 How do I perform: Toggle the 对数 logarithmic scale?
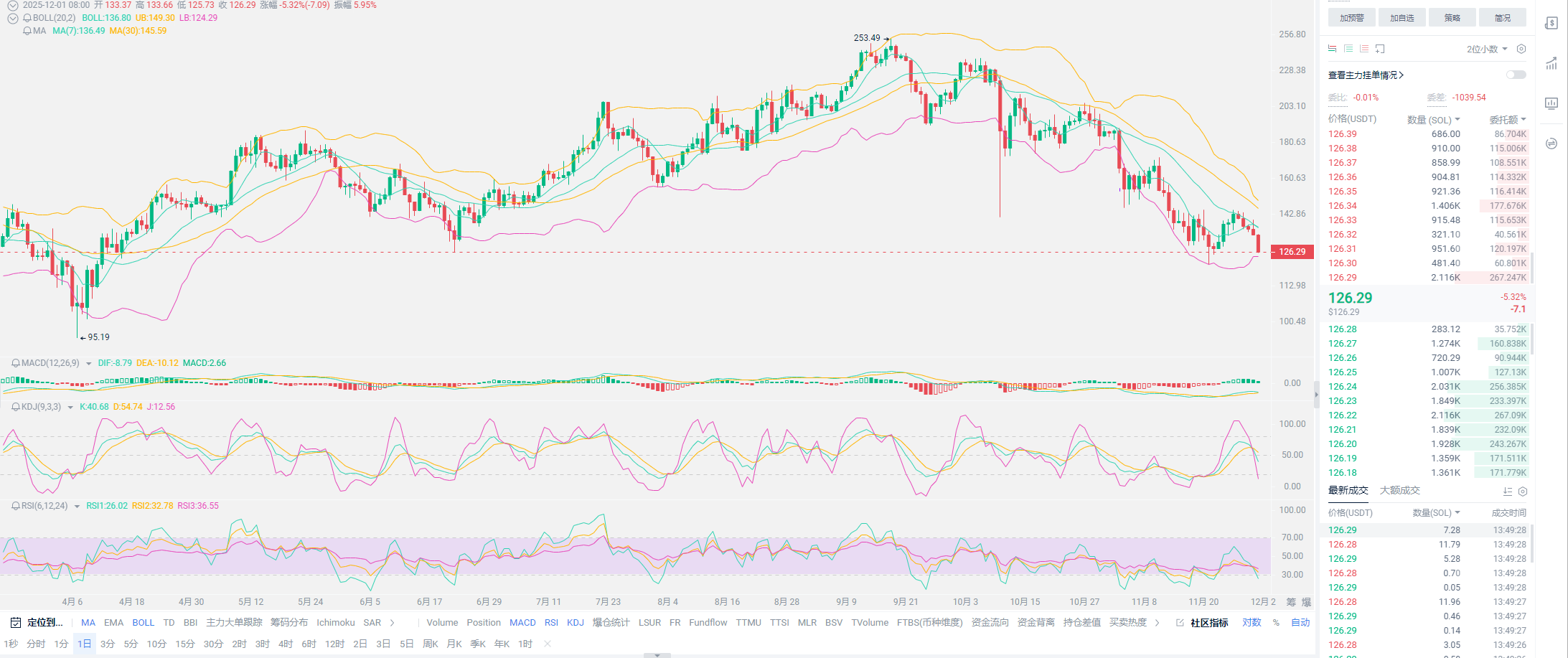point(1252,622)
